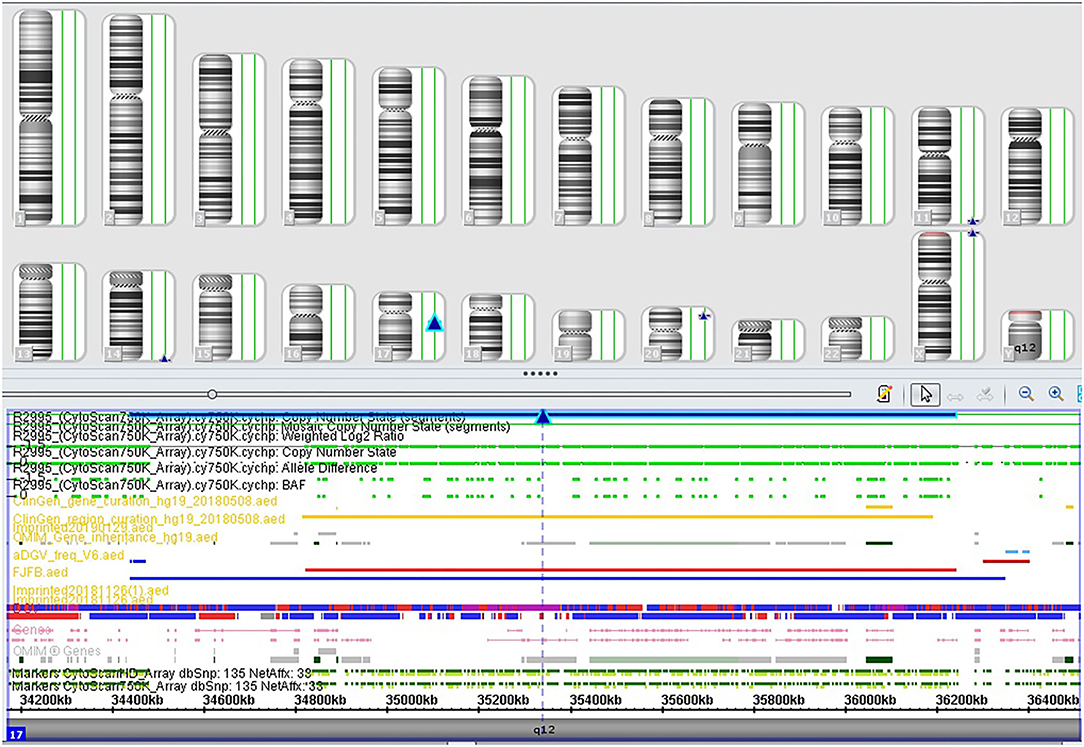Select the dark green OMIM Genes block near 36000kb
1084x747 pixels.
pos(879,660)
